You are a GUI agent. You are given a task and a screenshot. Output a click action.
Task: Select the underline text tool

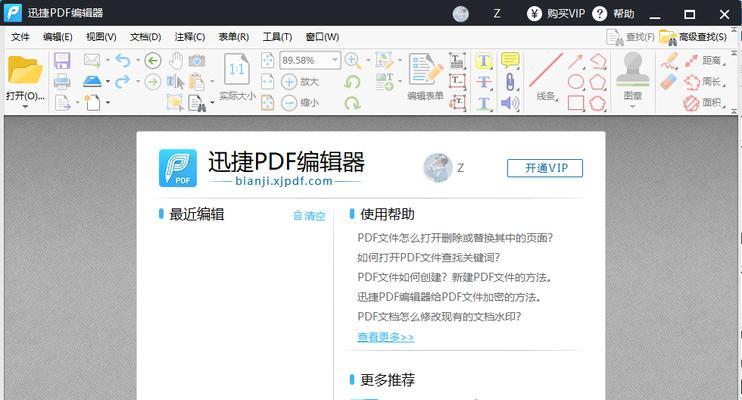(484, 103)
